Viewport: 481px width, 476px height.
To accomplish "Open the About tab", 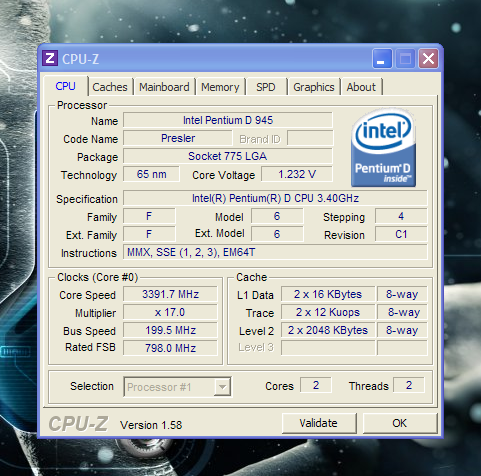I will 361,87.
